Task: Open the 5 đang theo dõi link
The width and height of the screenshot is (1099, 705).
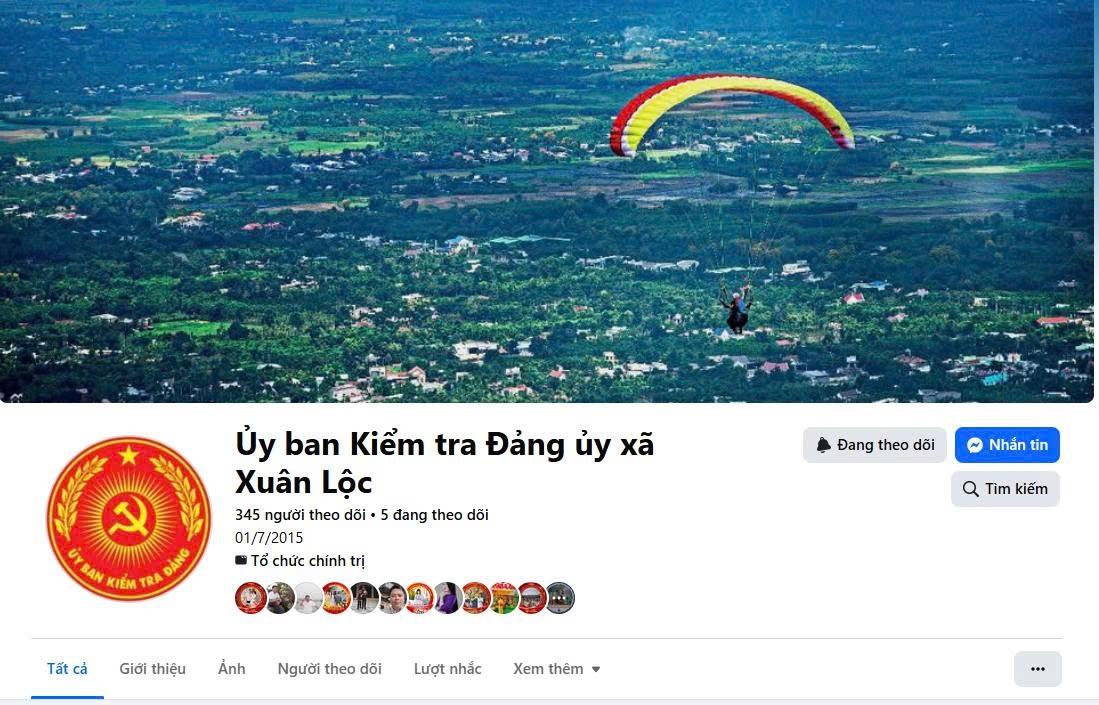Action: (x=435, y=515)
